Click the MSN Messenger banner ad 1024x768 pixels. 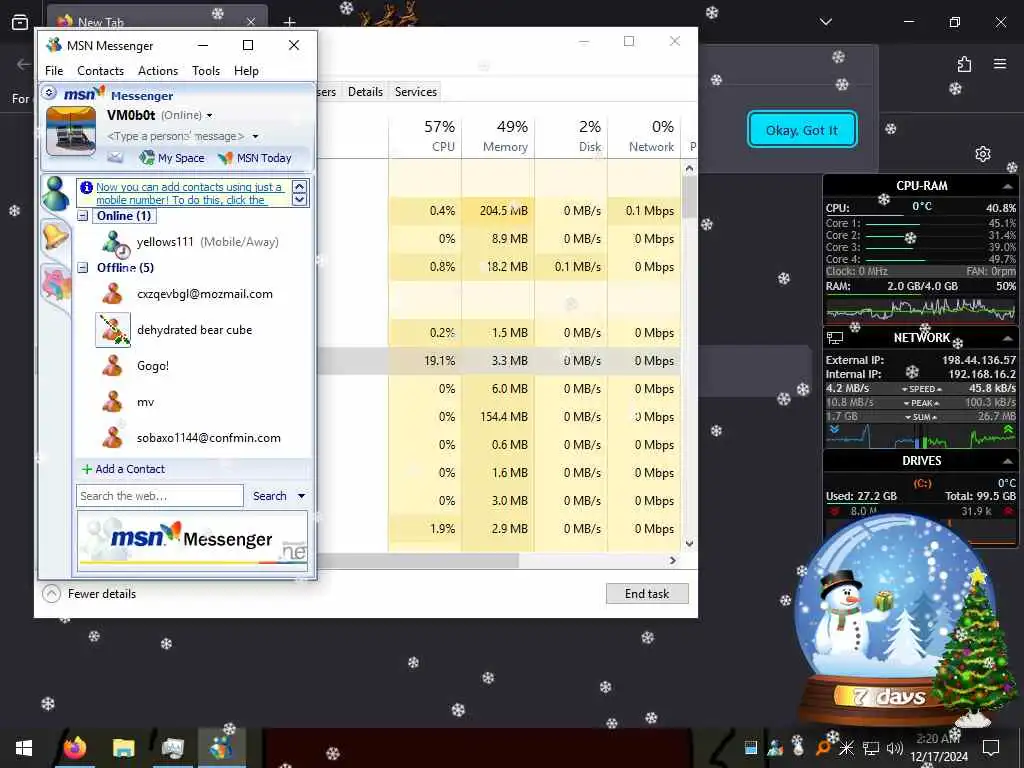pos(193,539)
